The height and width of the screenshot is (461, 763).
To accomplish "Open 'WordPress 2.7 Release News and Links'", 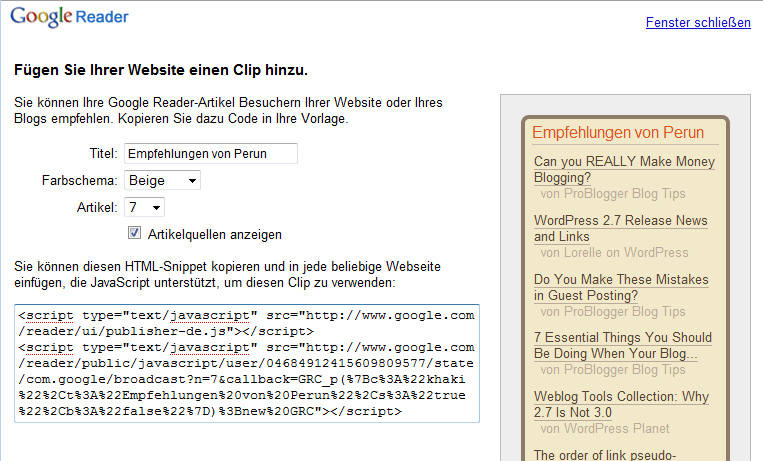I will [x=620, y=228].
